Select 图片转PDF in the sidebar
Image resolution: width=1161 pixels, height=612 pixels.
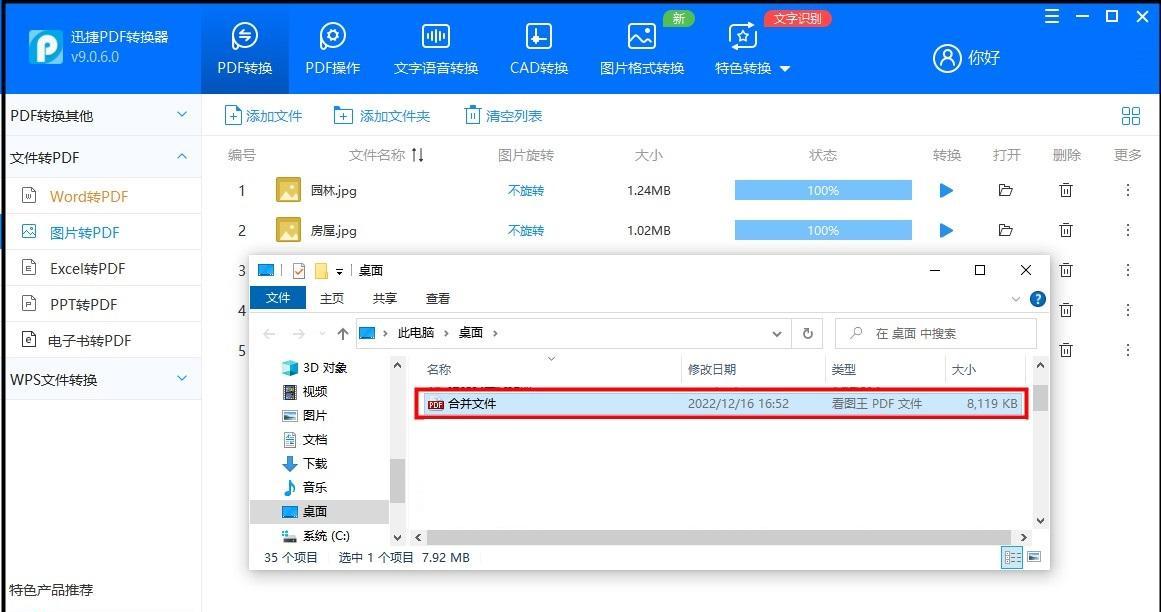pyautogui.click(x=84, y=232)
